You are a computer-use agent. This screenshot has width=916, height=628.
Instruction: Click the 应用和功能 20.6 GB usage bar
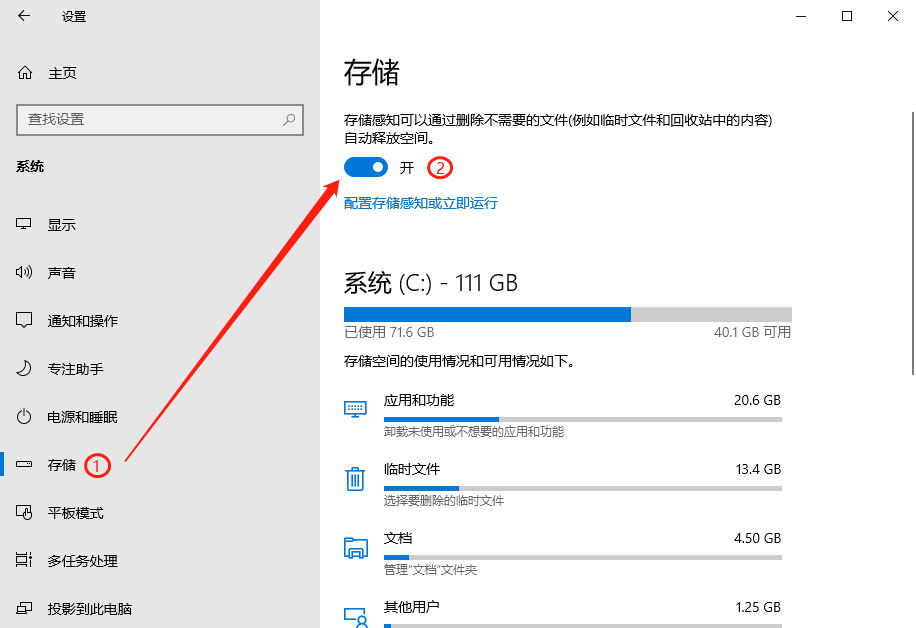coord(582,419)
